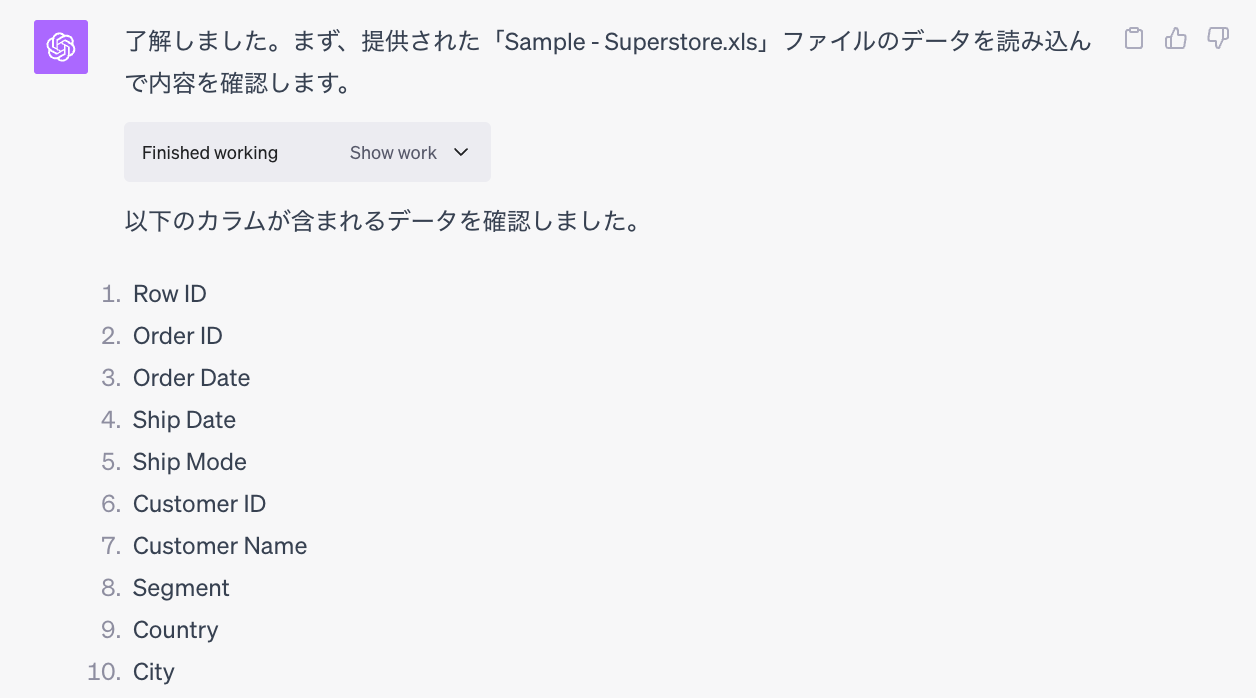Screen dimensions: 1256x698
Task: Click "Order Date" in the column list
Action: click(192, 378)
